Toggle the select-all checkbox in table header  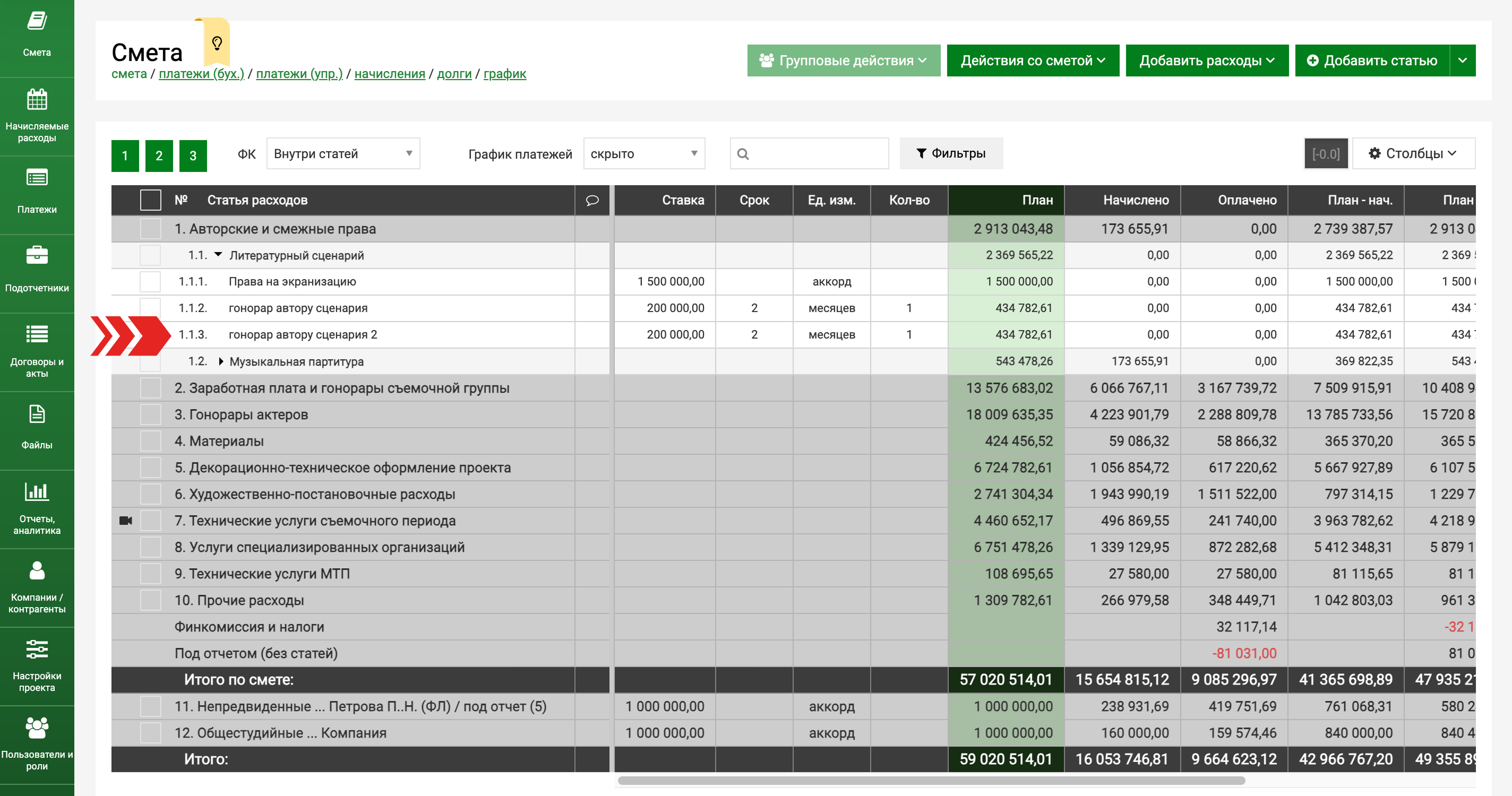pos(151,200)
